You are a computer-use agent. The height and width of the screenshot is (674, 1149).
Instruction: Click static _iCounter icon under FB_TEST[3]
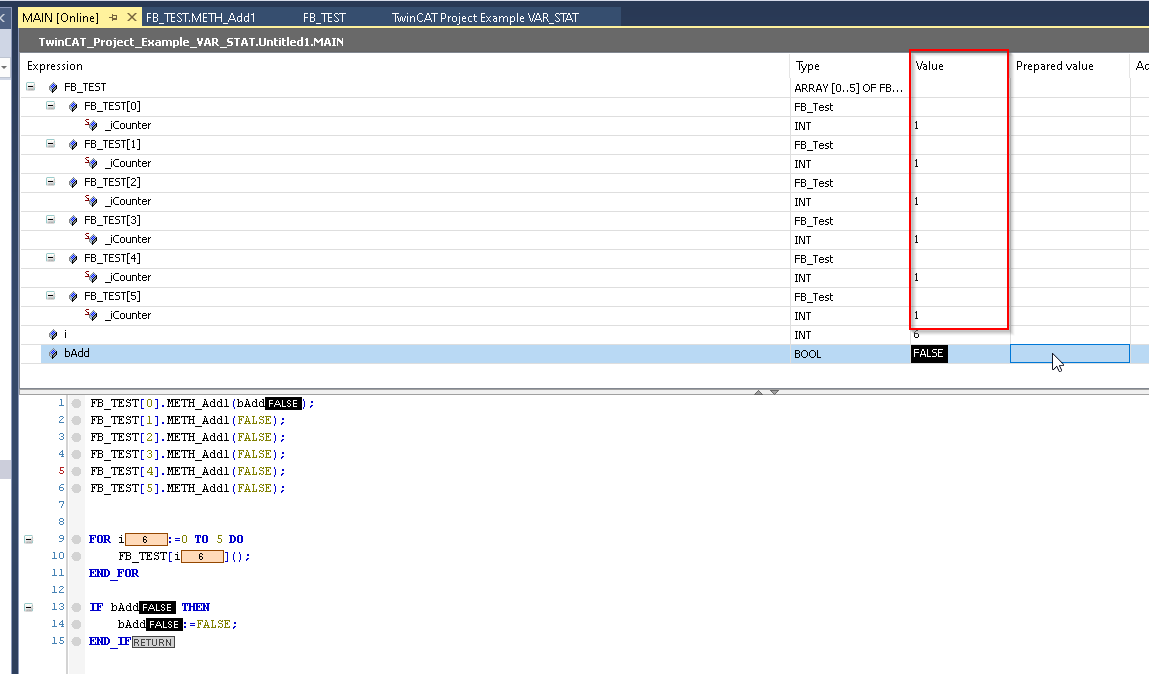pos(91,239)
